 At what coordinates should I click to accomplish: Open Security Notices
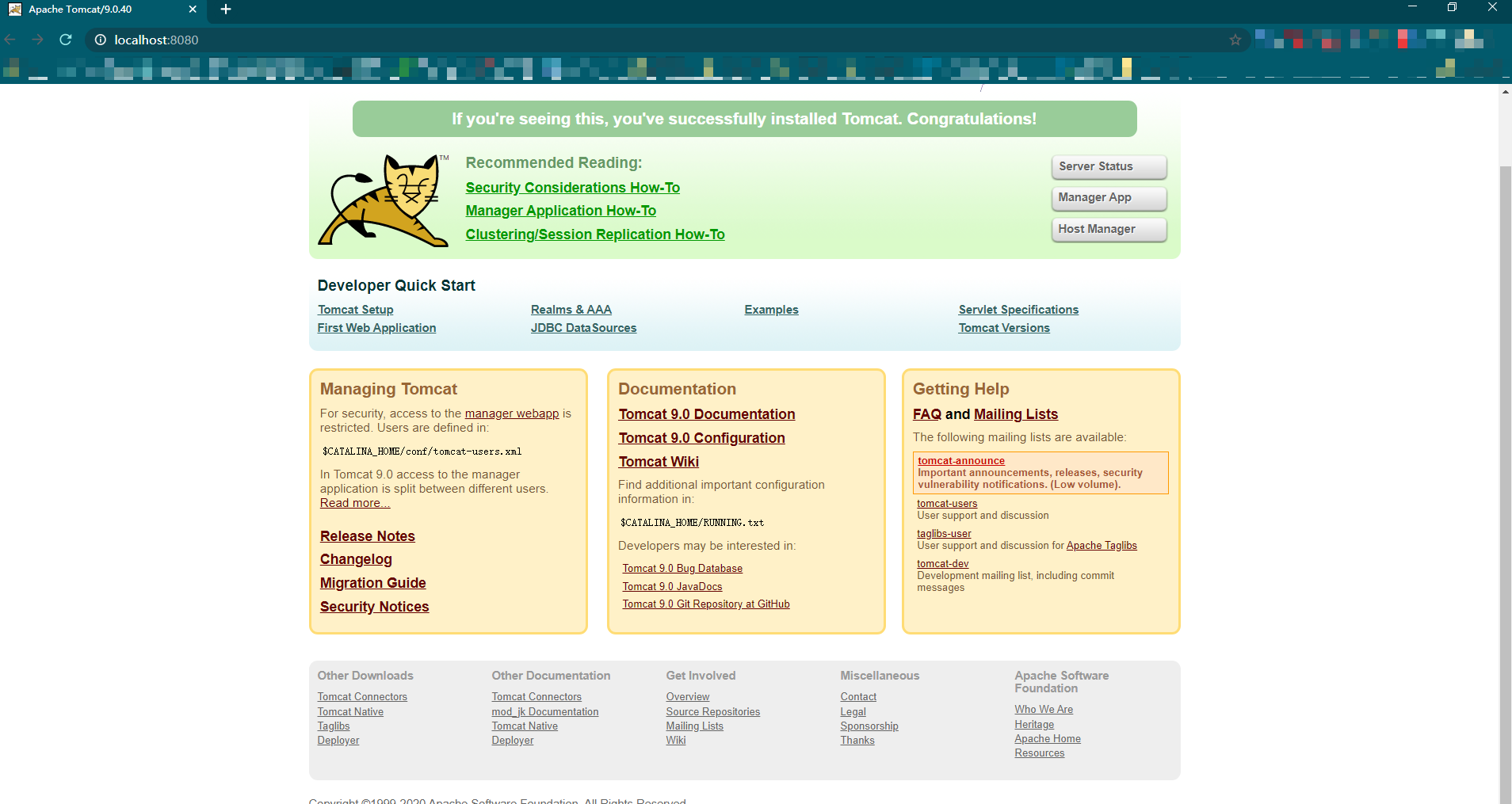point(375,607)
